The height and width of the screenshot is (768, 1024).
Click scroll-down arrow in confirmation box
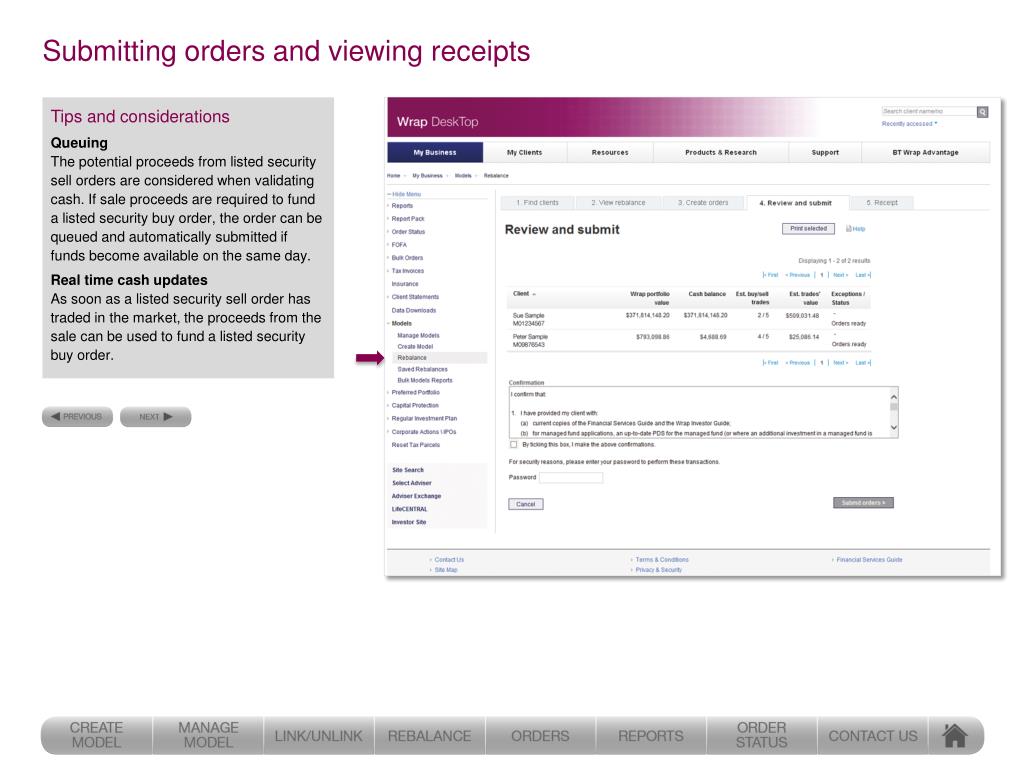click(x=893, y=428)
